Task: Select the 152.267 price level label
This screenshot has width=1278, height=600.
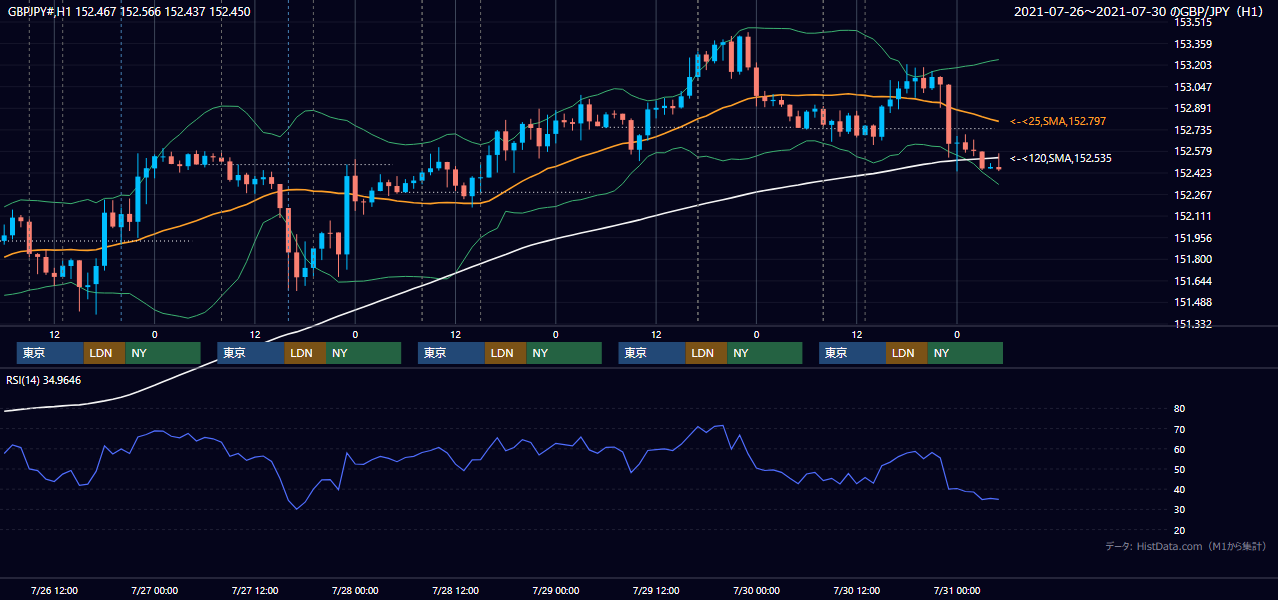Action: 1193,195
